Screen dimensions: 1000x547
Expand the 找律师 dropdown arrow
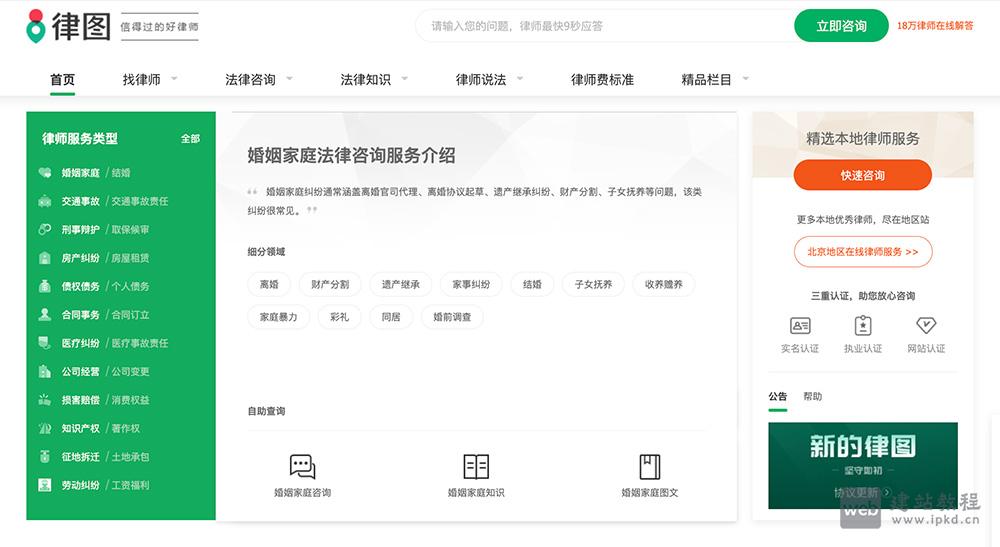click(x=174, y=79)
